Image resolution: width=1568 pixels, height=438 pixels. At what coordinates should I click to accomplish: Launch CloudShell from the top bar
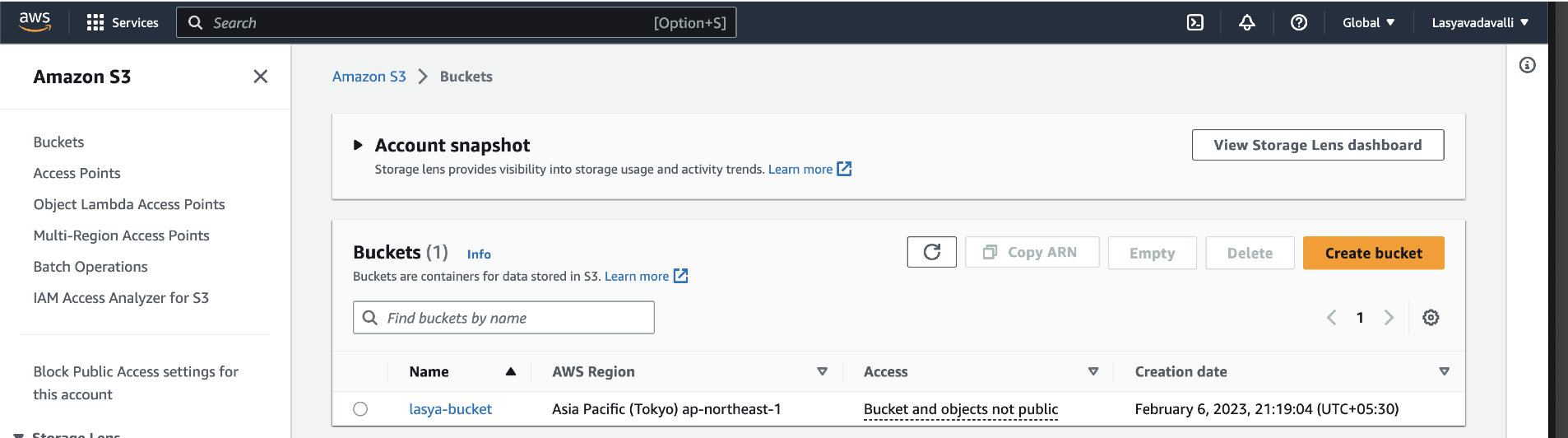point(1195,22)
